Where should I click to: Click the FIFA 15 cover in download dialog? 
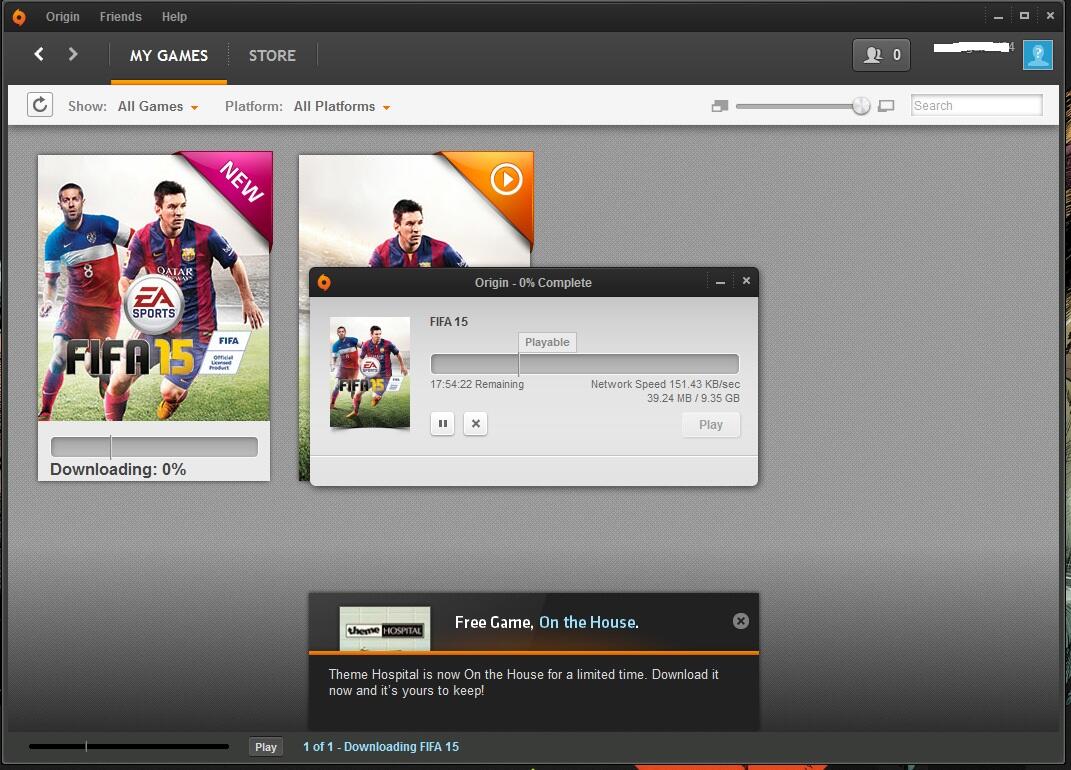coord(370,372)
